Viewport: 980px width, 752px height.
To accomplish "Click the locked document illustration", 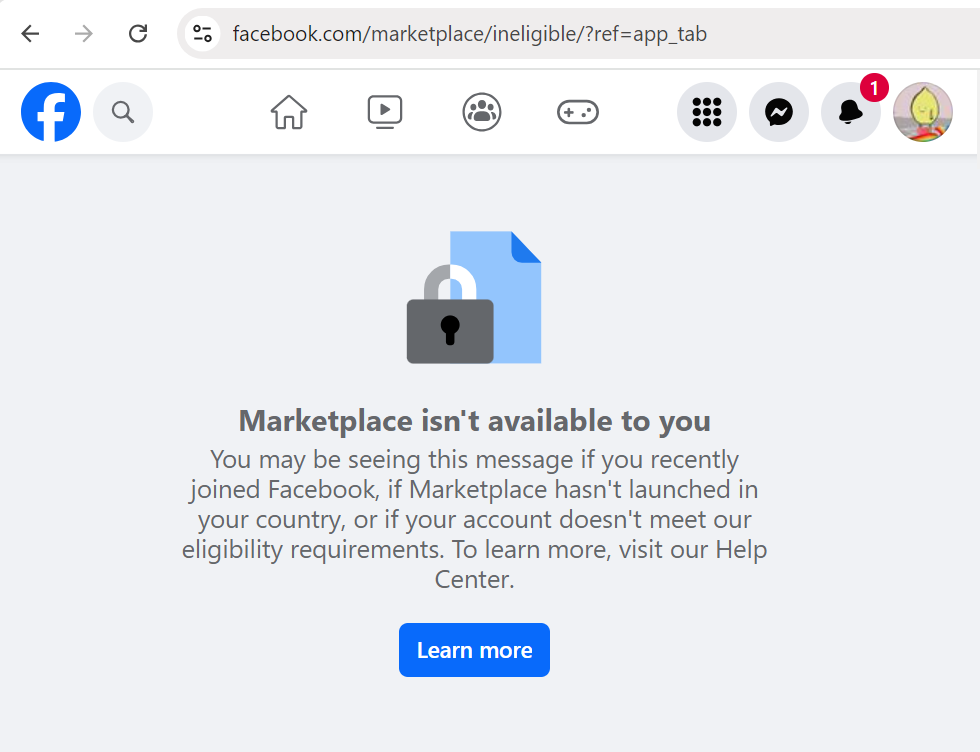I will click(x=474, y=298).
